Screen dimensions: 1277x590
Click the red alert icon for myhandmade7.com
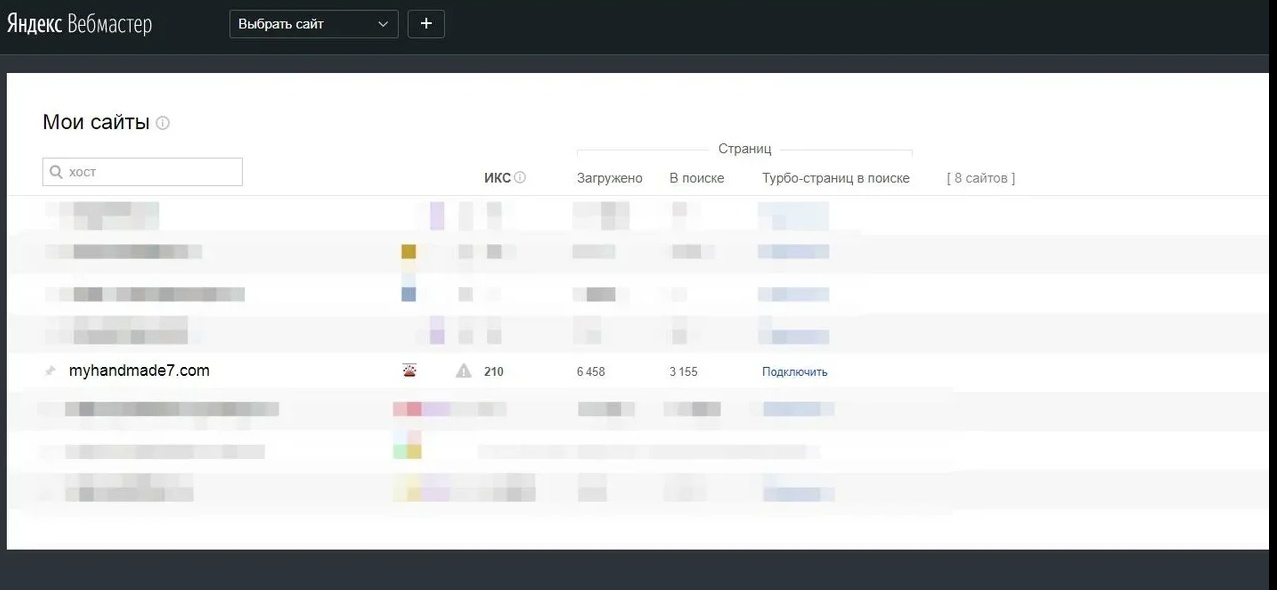[x=409, y=371]
